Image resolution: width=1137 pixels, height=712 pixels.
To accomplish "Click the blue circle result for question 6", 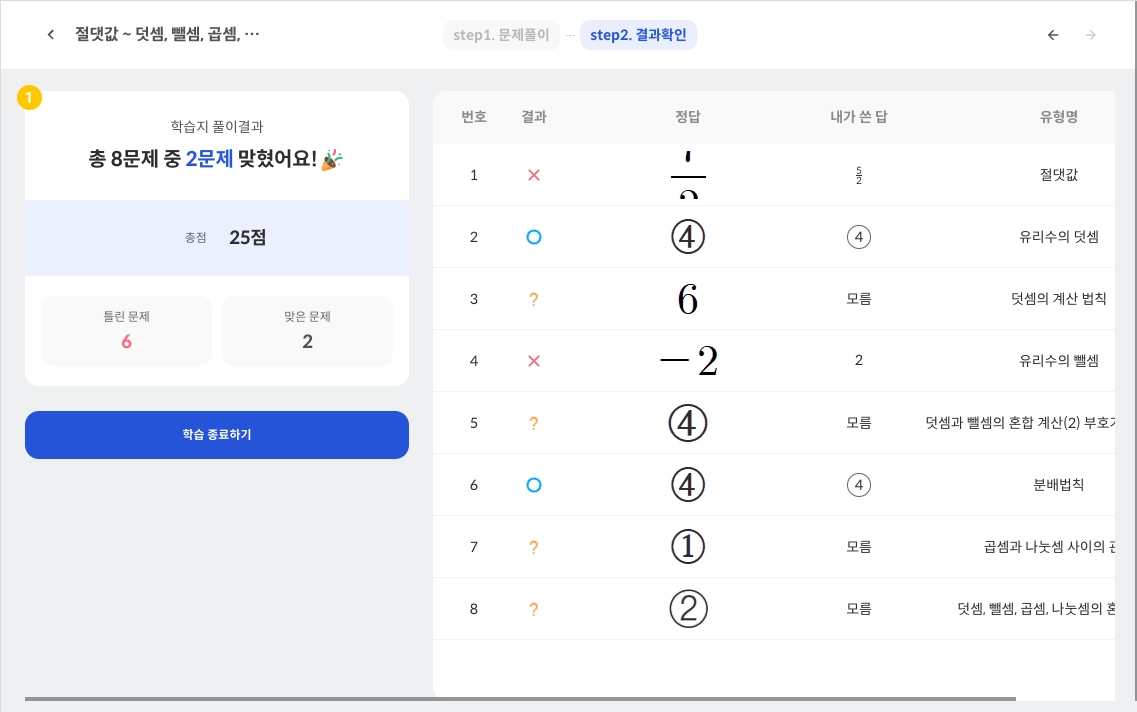I will click(x=534, y=485).
